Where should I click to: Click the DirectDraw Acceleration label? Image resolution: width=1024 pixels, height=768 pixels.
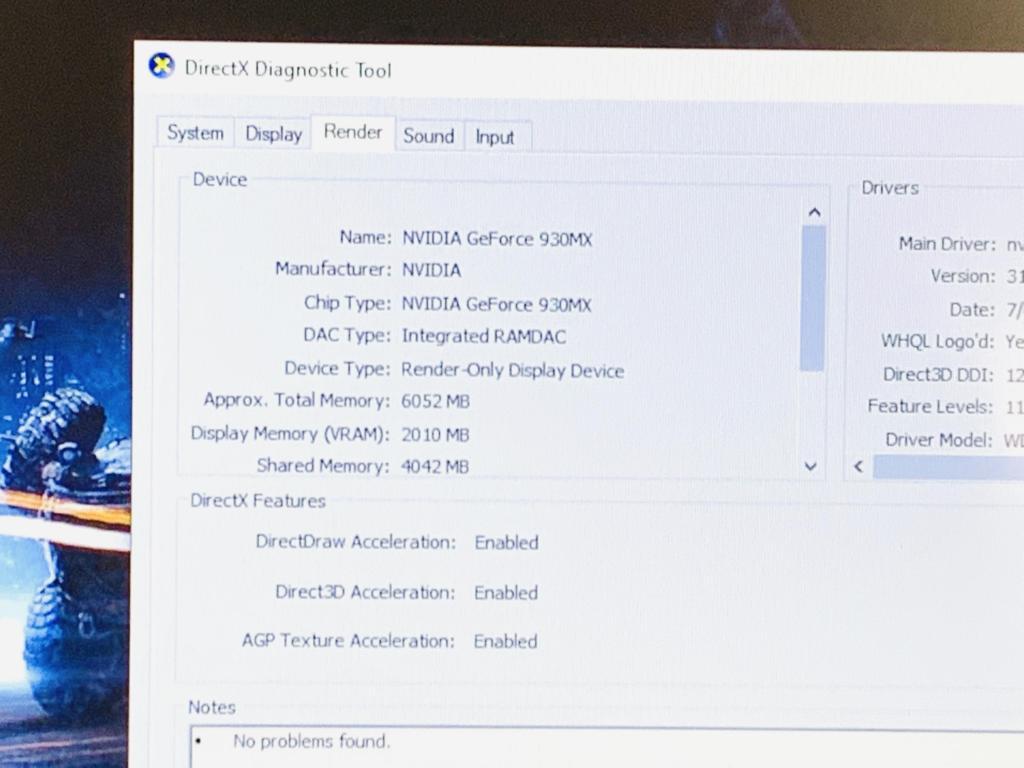click(356, 542)
